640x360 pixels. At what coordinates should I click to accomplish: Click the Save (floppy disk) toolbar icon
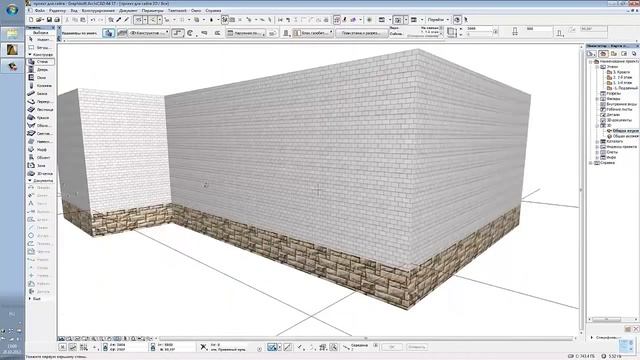click(49, 20)
